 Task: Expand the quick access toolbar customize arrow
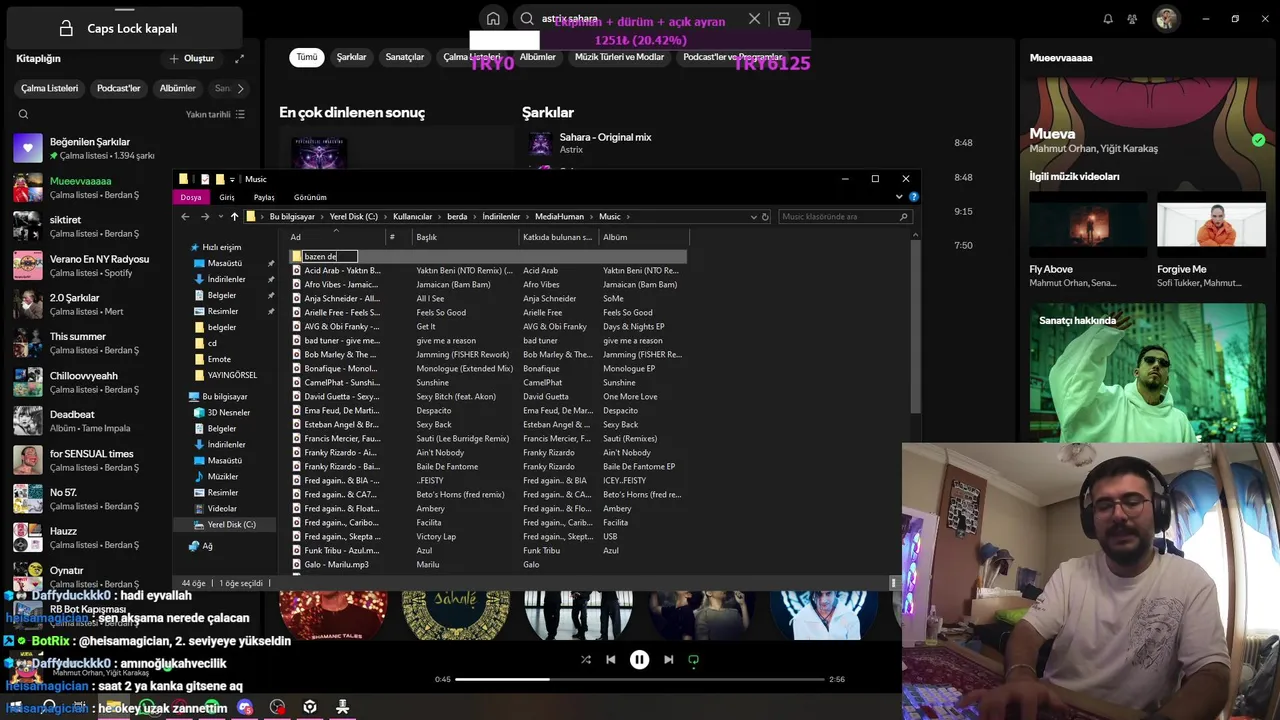coord(232,179)
